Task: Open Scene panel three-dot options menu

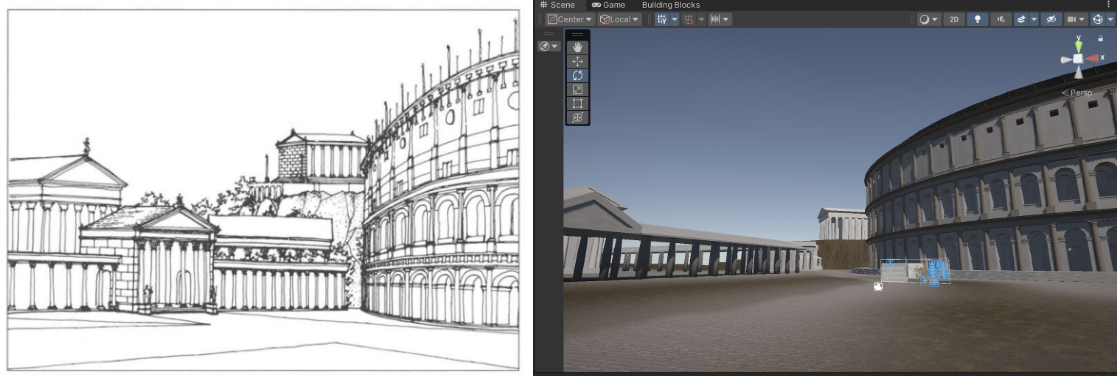Action: (x=1108, y=5)
